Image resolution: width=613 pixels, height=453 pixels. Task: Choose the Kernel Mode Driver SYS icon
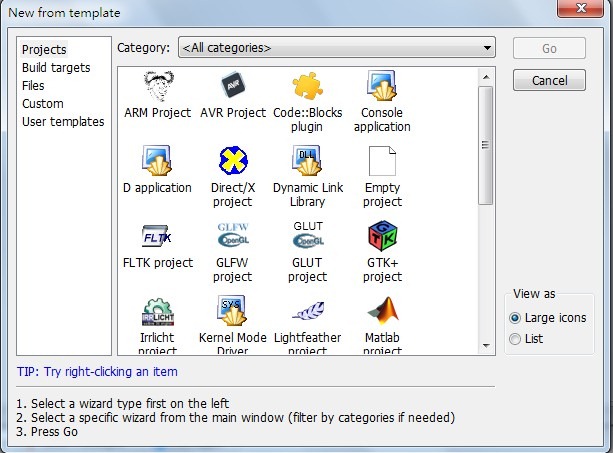click(232, 311)
